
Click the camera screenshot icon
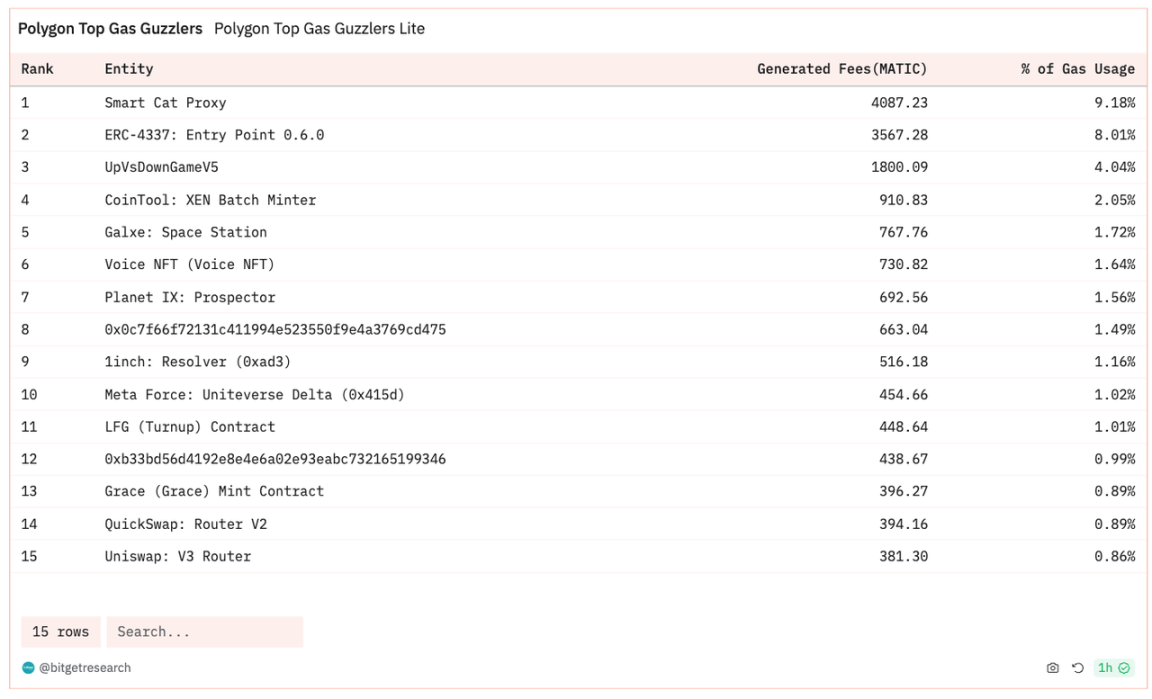coord(1052,668)
